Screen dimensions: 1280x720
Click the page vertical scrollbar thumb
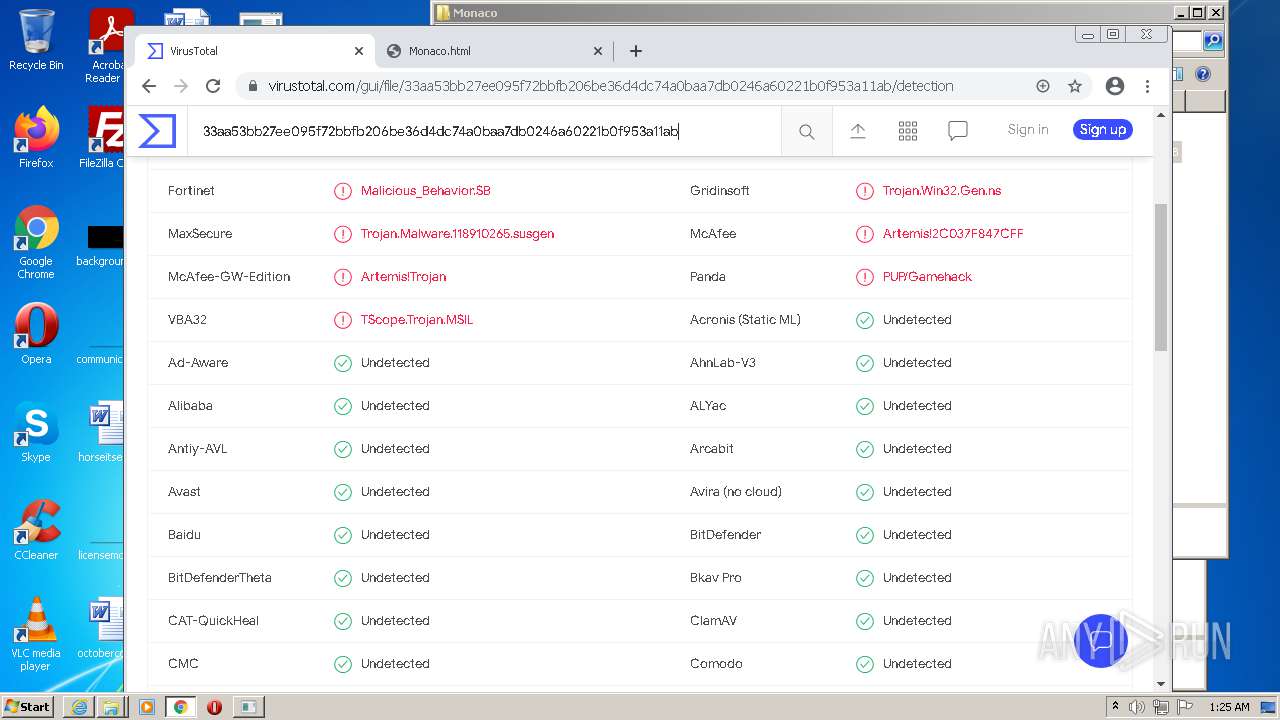(1161, 278)
